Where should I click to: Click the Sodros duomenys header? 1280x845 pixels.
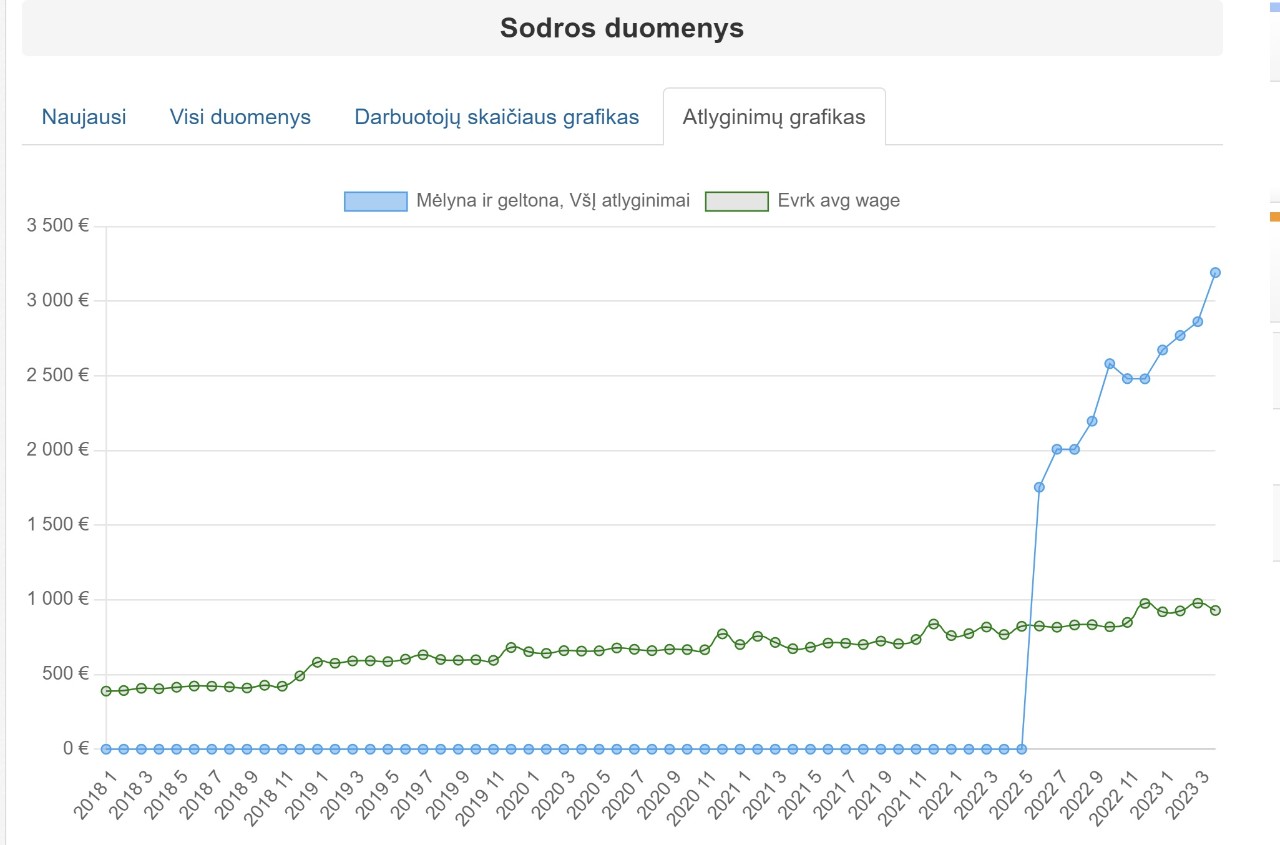(622, 28)
